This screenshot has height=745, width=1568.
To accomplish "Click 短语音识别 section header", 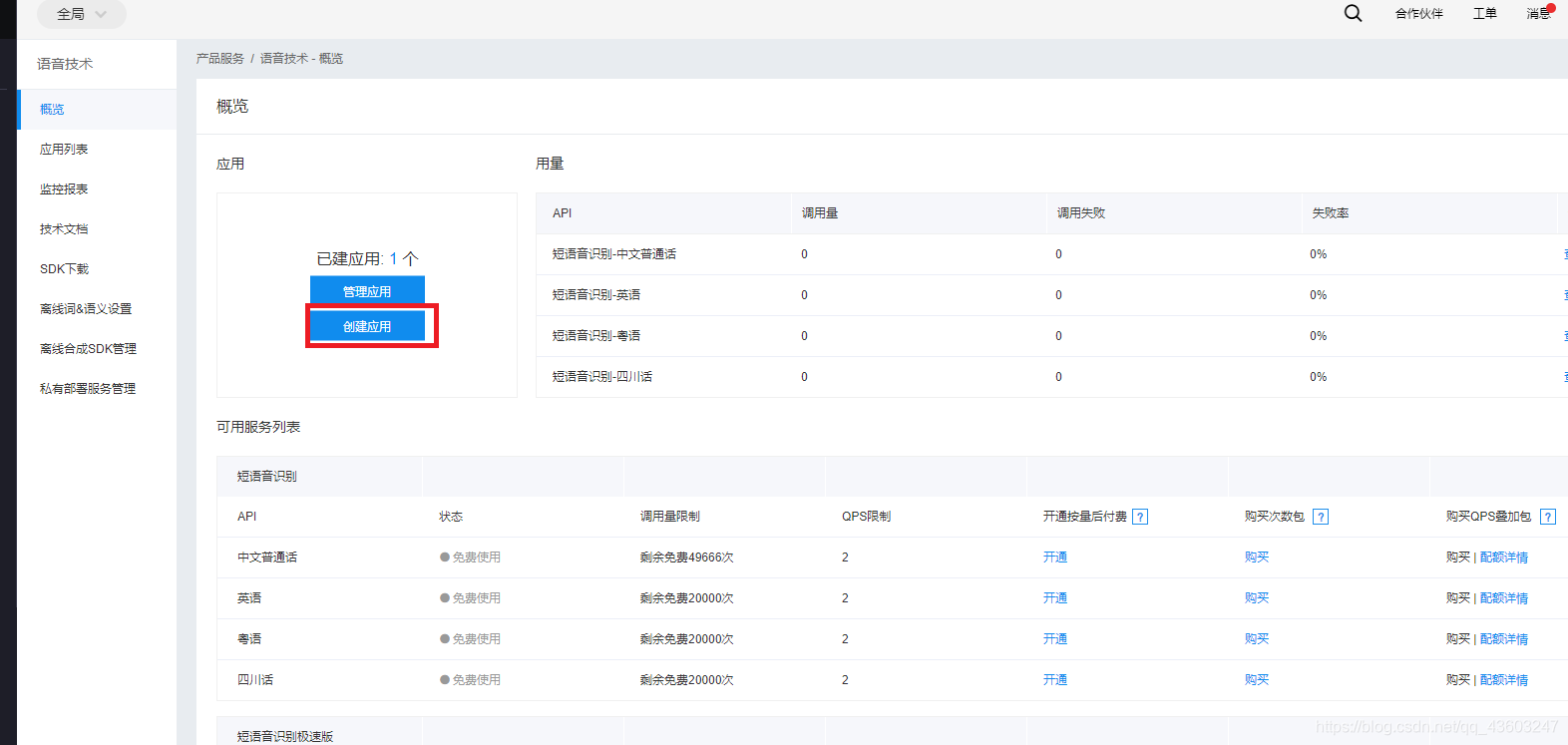I will 267,477.
